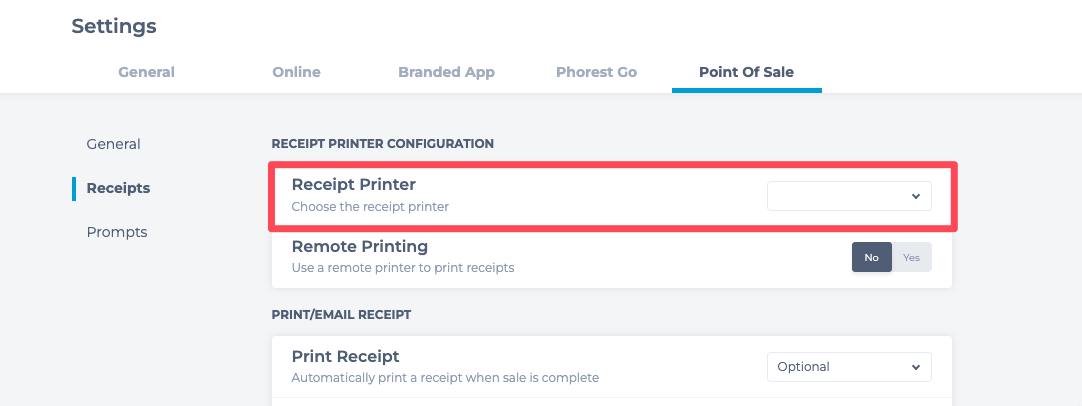The height and width of the screenshot is (406, 1082).
Task: Click the Receipt Printer dropdown chevron arrow
Action: [916, 196]
